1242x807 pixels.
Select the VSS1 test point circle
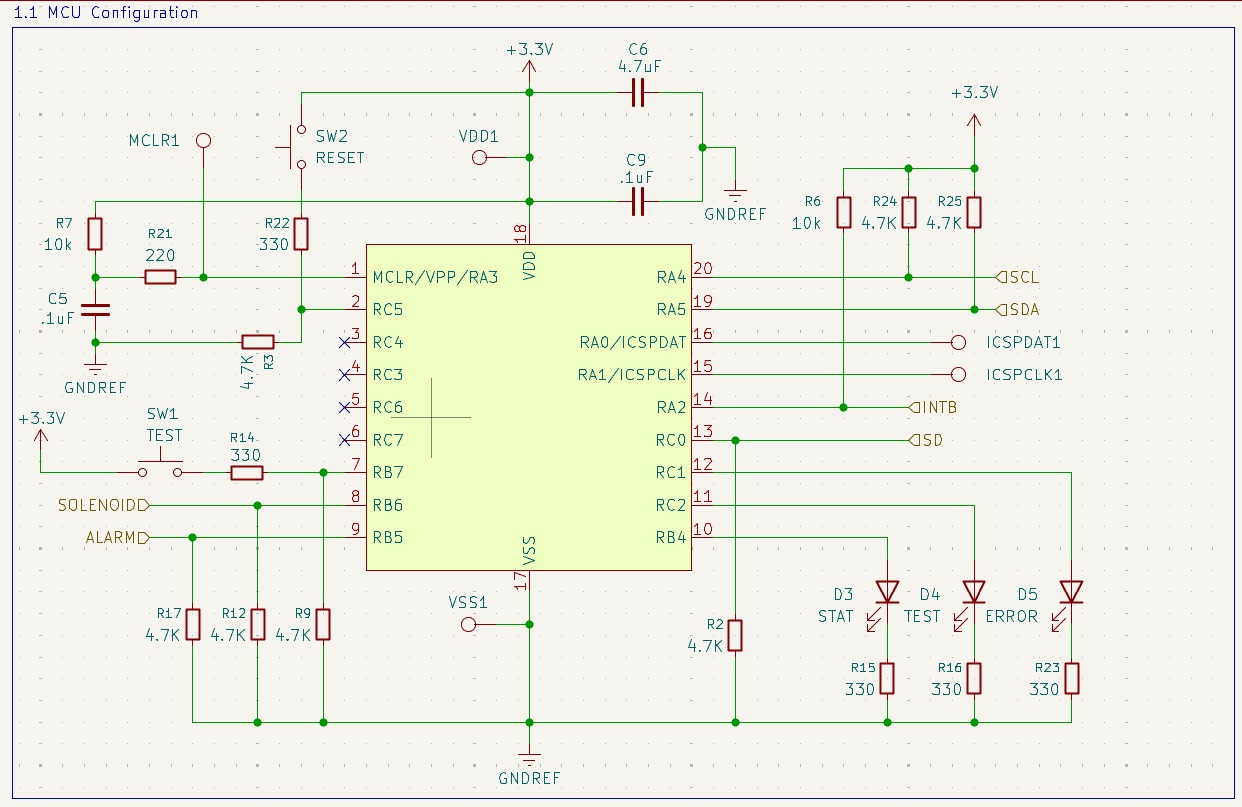click(467, 625)
